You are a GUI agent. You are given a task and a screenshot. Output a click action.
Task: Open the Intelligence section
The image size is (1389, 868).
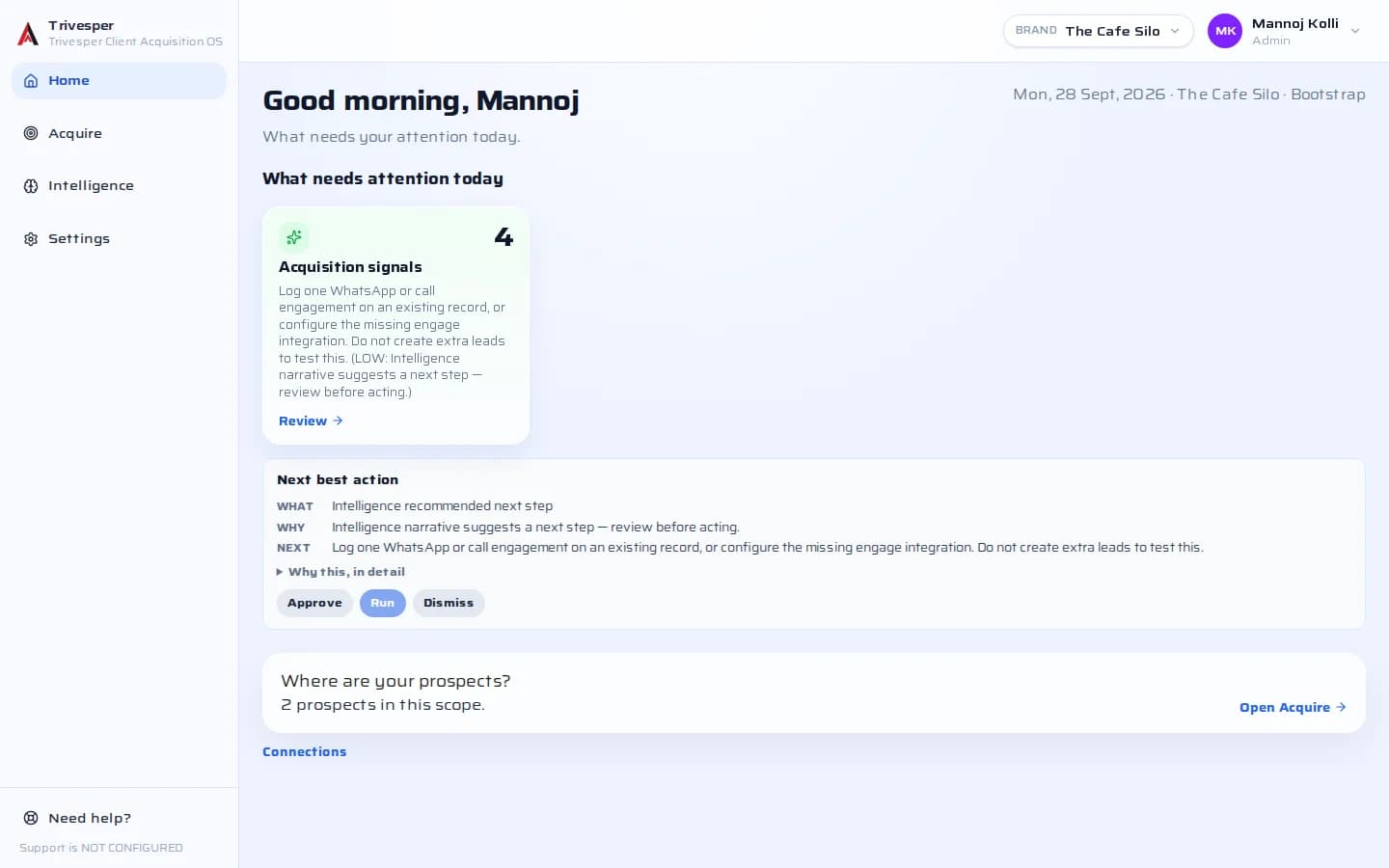click(119, 186)
